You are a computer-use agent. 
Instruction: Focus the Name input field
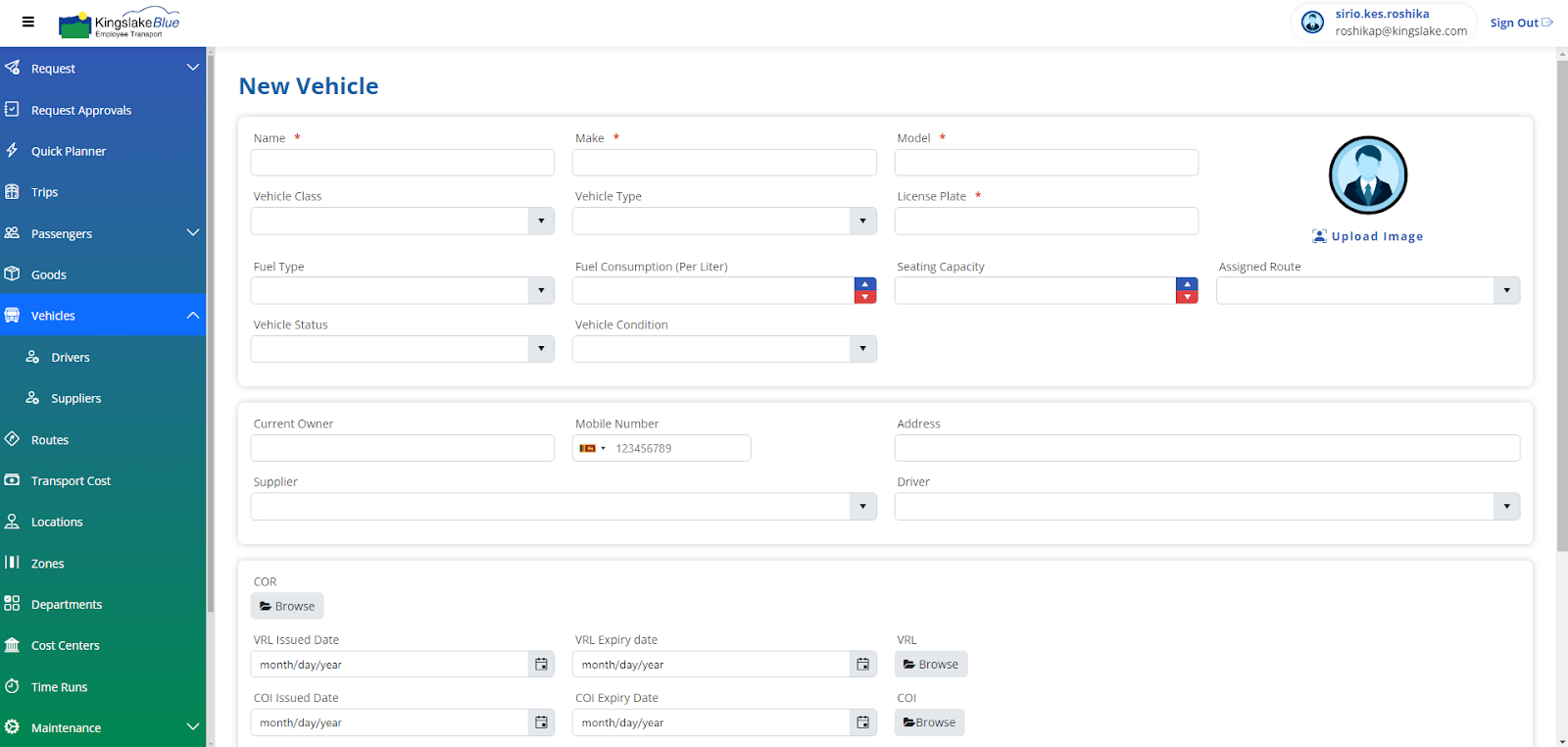pos(403,163)
